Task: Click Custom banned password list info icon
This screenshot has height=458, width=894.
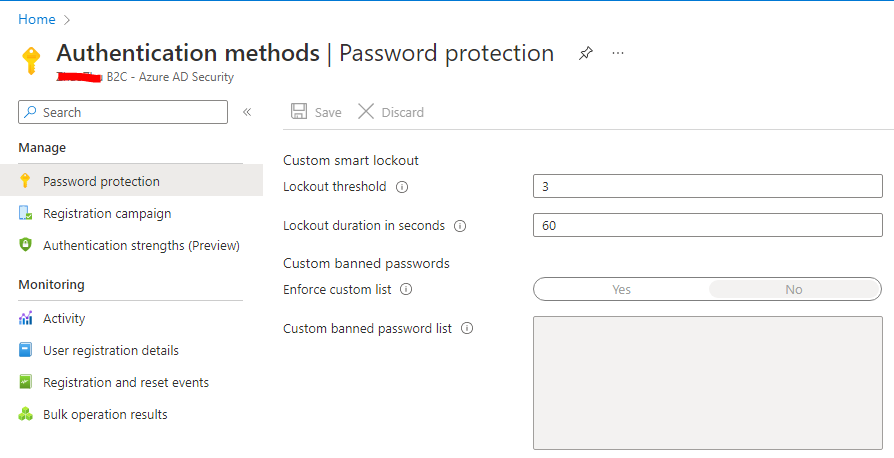Action: coord(467,328)
